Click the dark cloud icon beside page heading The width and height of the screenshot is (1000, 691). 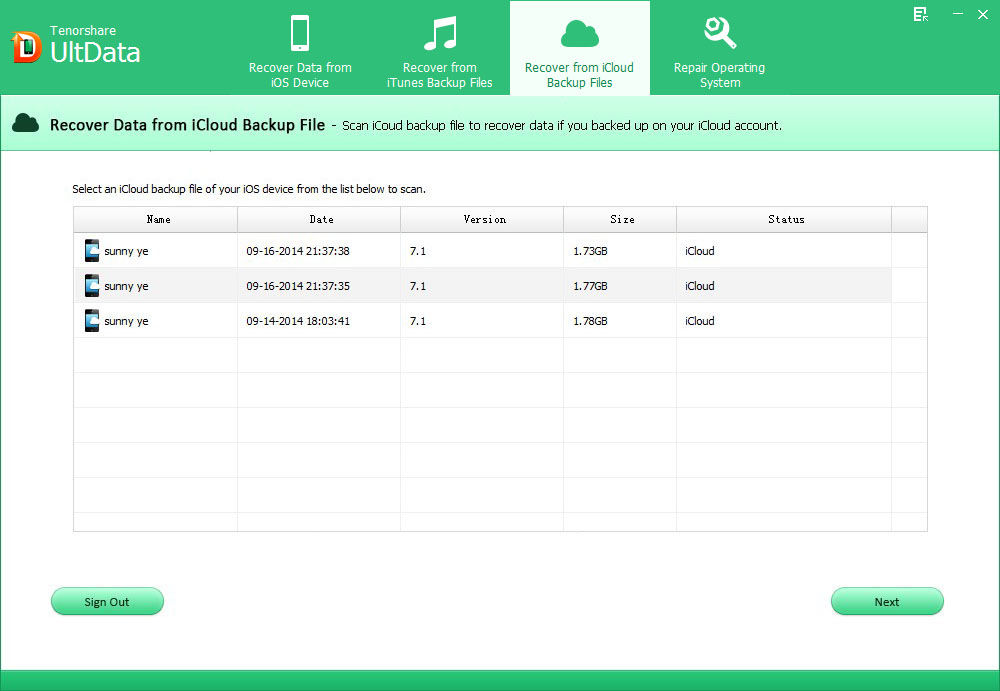point(26,123)
